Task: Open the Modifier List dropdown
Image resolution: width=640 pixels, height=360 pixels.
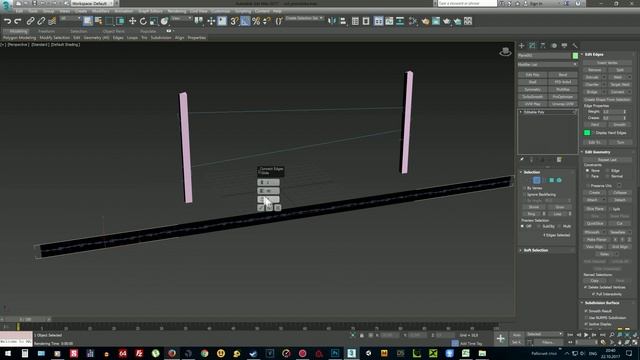Action: 547,64
